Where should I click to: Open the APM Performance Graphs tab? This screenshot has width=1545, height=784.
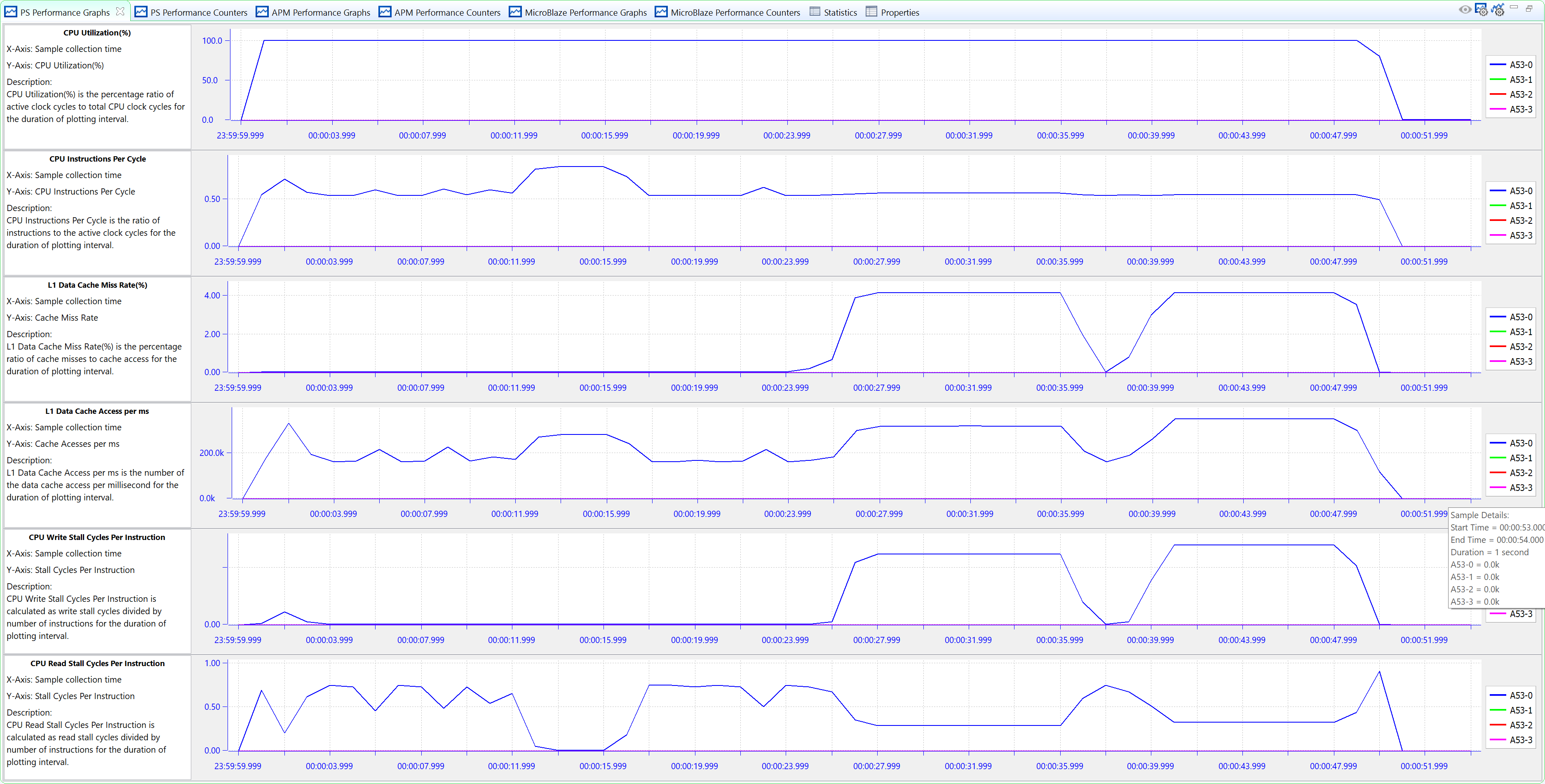coord(313,12)
